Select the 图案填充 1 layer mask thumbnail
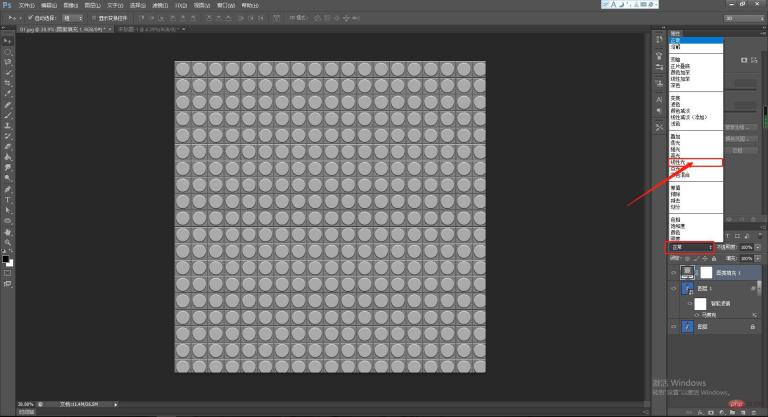This screenshot has width=768, height=417. pyautogui.click(x=707, y=271)
